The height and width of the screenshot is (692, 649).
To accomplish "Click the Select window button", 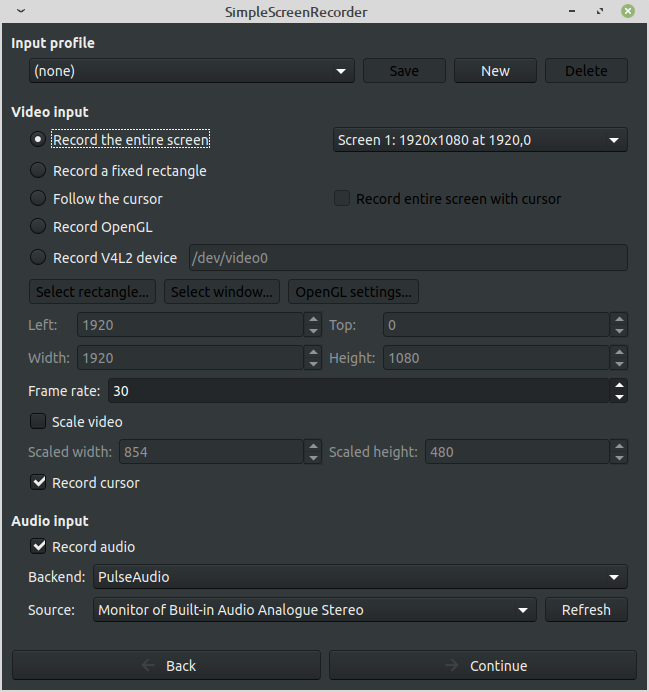I will coord(222,292).
